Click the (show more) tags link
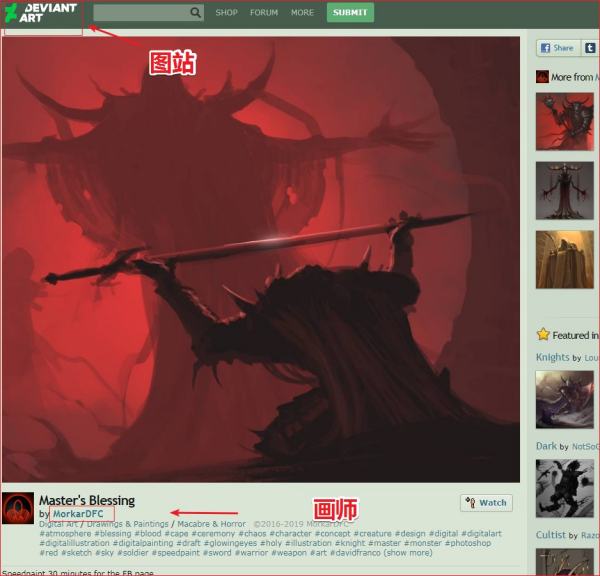 pyautogui.click(x=408, y=553)
